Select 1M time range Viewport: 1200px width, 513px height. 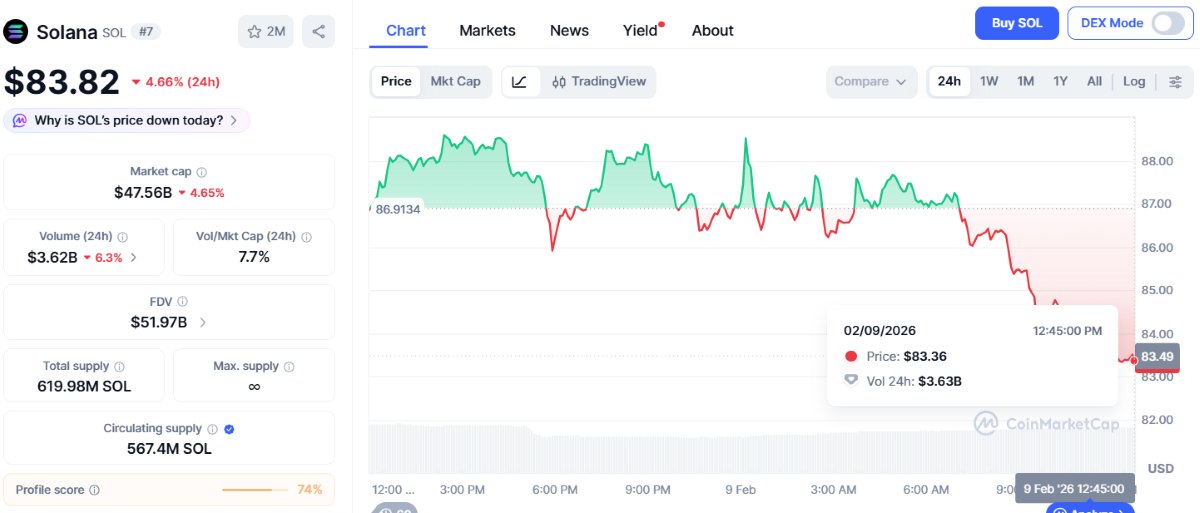point(1025,82)
